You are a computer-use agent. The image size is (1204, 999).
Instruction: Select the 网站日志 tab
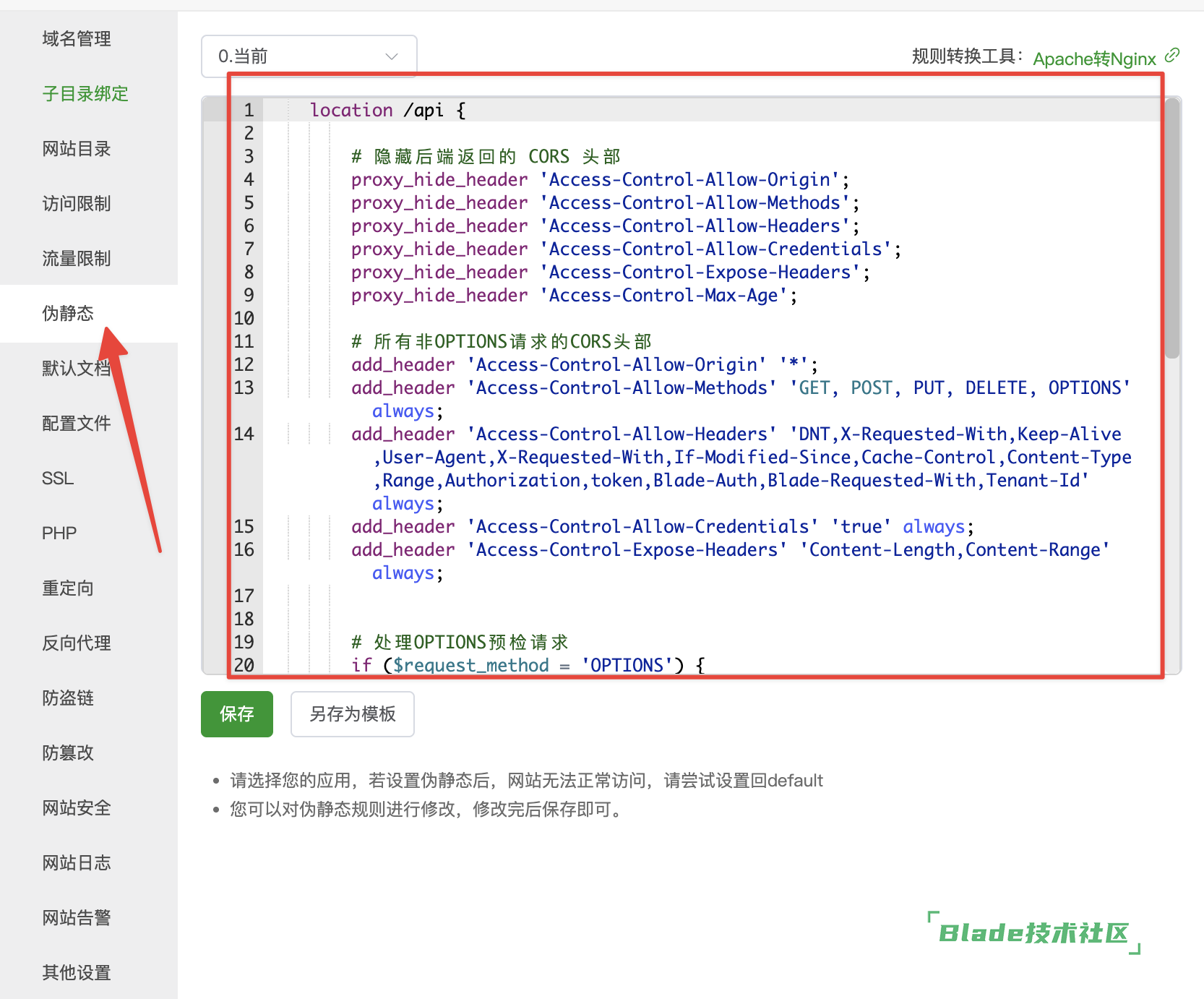tap(77, 863)
